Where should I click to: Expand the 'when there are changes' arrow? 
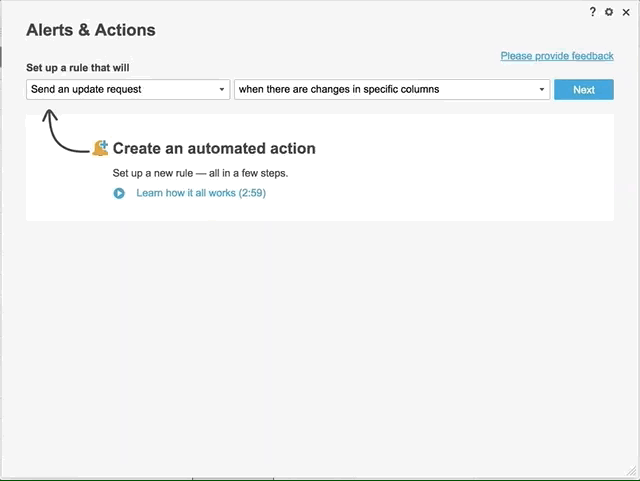point(542,89)
